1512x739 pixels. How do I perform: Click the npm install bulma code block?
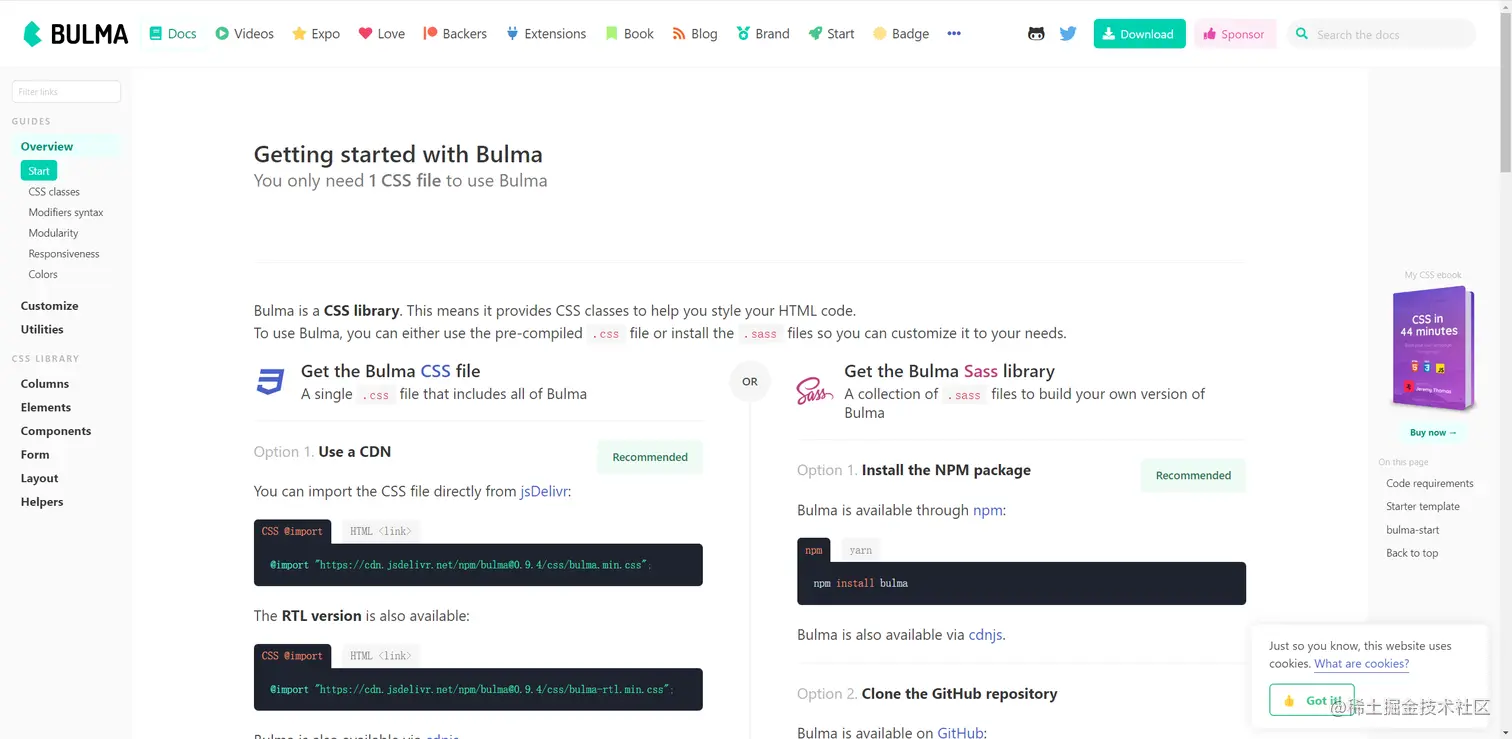1021,583
